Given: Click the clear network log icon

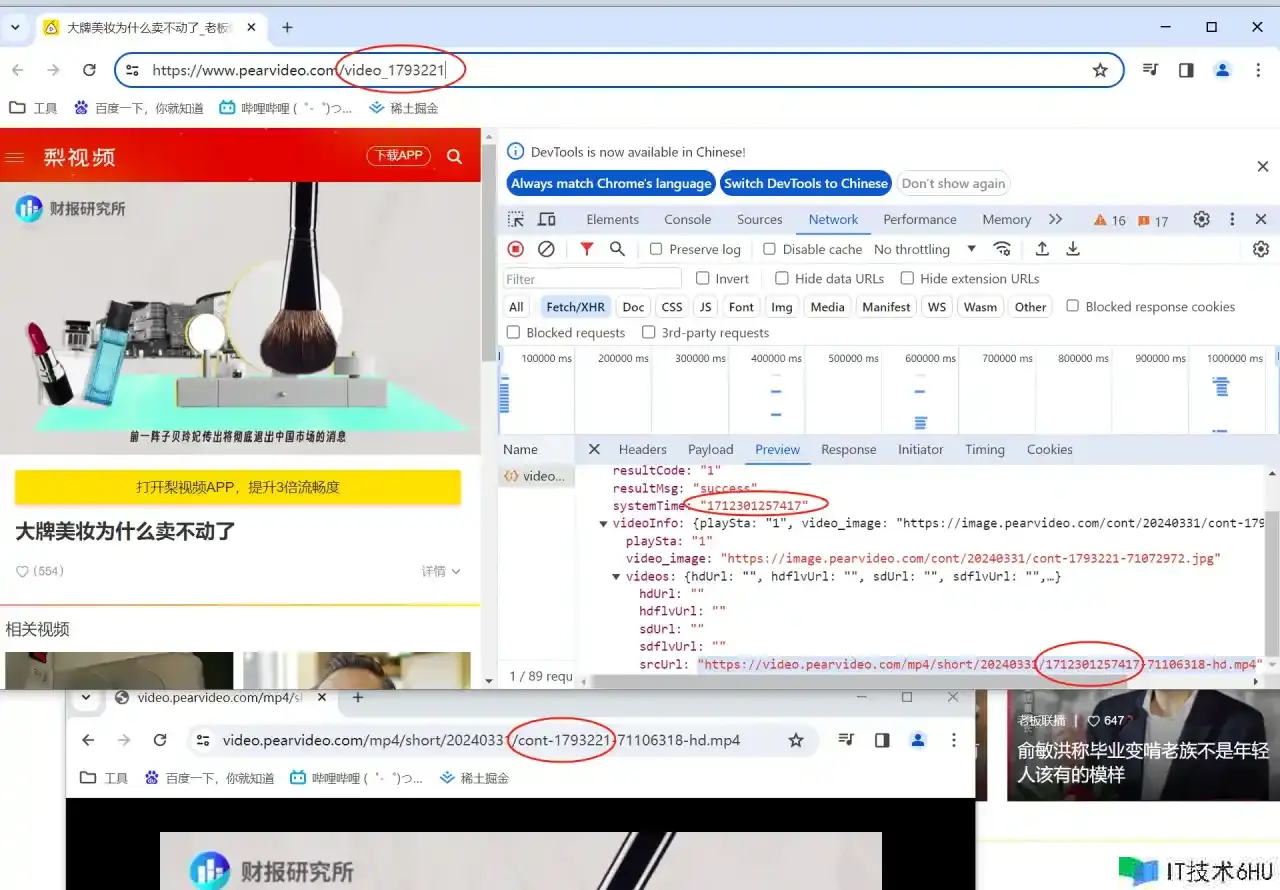Looking at the screenshot, I should (546, 249).
